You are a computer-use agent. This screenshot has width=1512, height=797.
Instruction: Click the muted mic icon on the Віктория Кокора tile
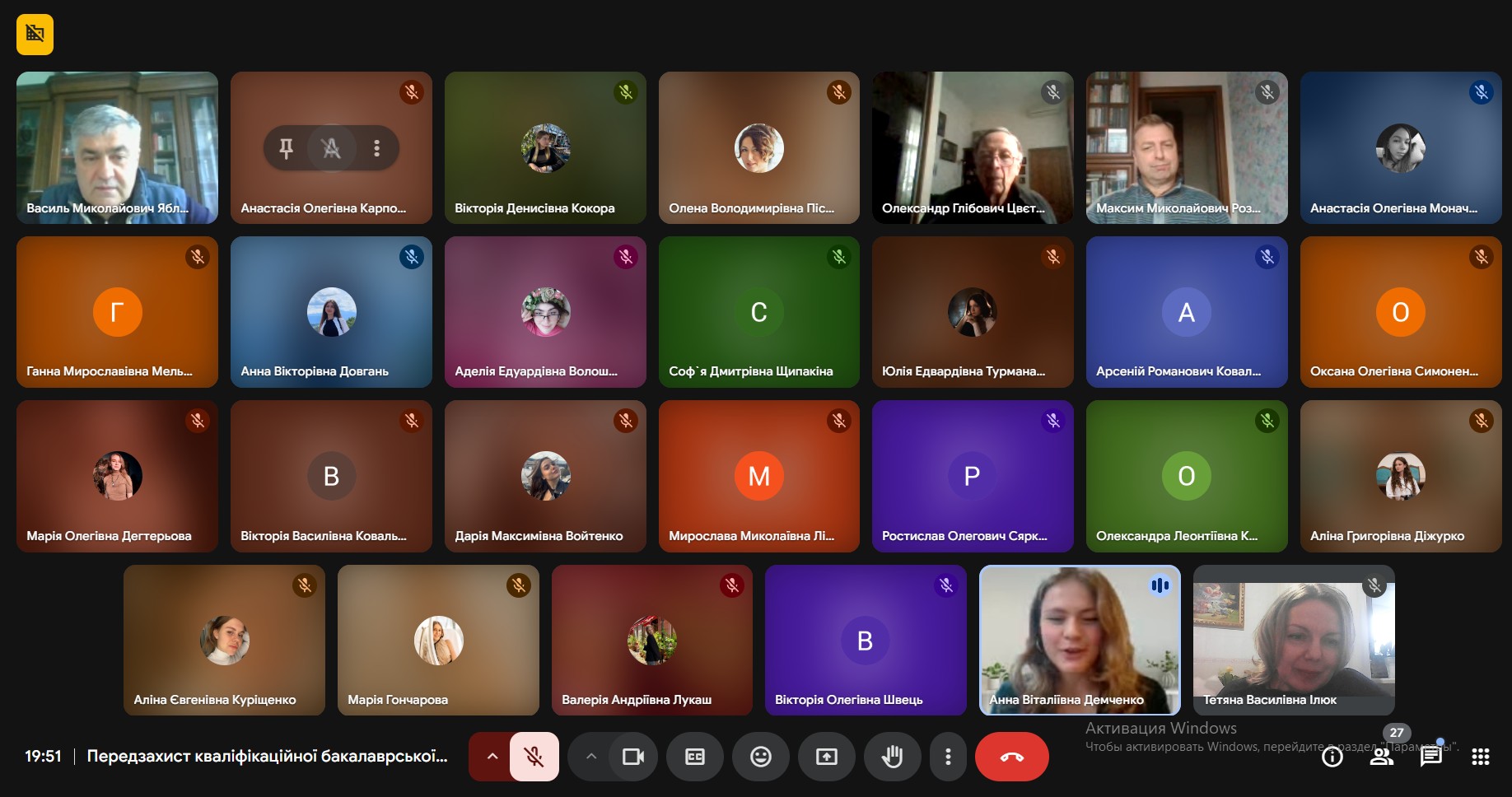(626, 92)
